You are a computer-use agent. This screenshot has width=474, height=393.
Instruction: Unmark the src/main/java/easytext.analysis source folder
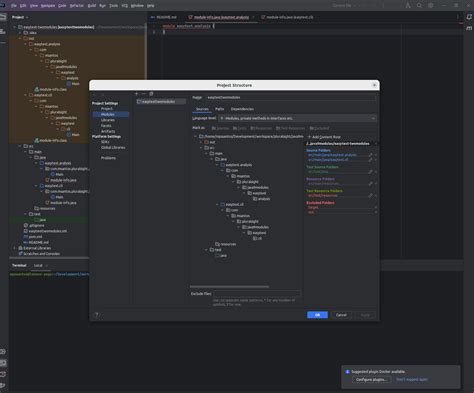pos(376,155)
